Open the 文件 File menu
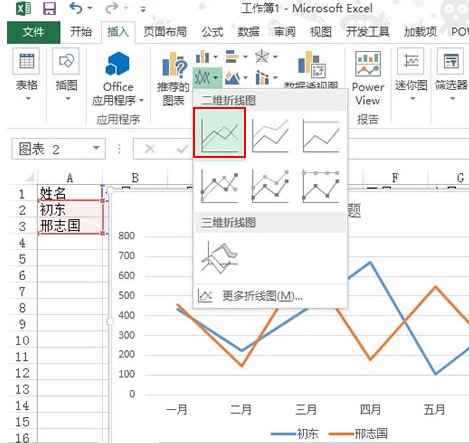This screenshot has width=469, height=443. [33, 32]
